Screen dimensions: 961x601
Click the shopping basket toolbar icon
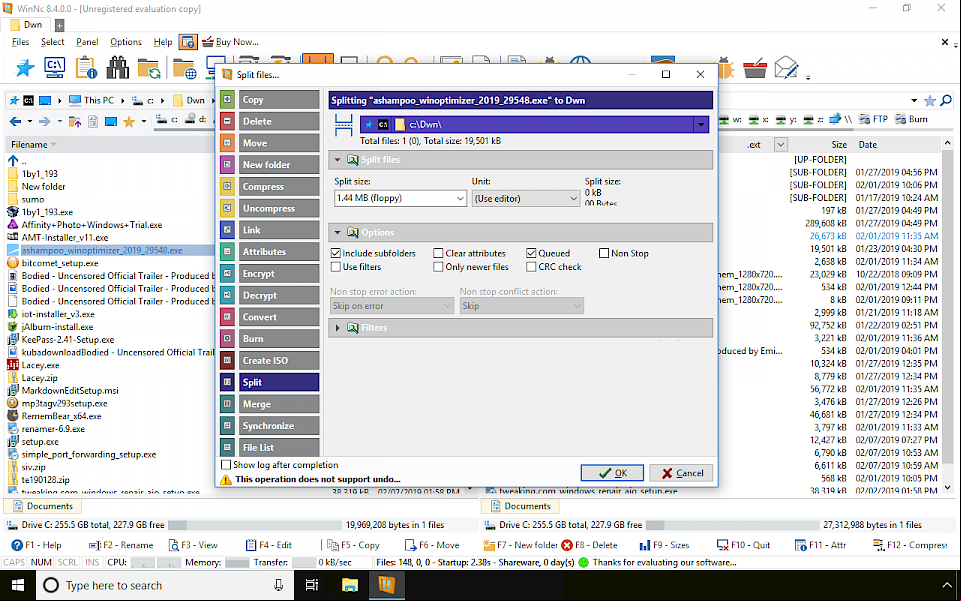[x=754, y=67]
